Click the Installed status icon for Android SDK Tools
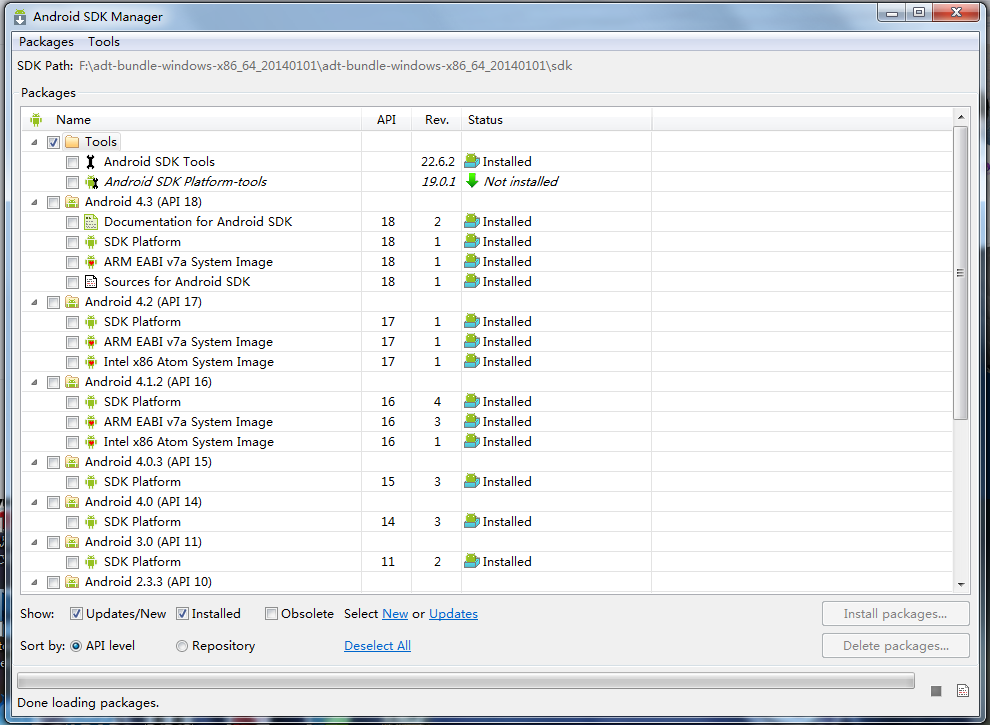The height and width of the screenshot is (725, 990). pos(472,161)
